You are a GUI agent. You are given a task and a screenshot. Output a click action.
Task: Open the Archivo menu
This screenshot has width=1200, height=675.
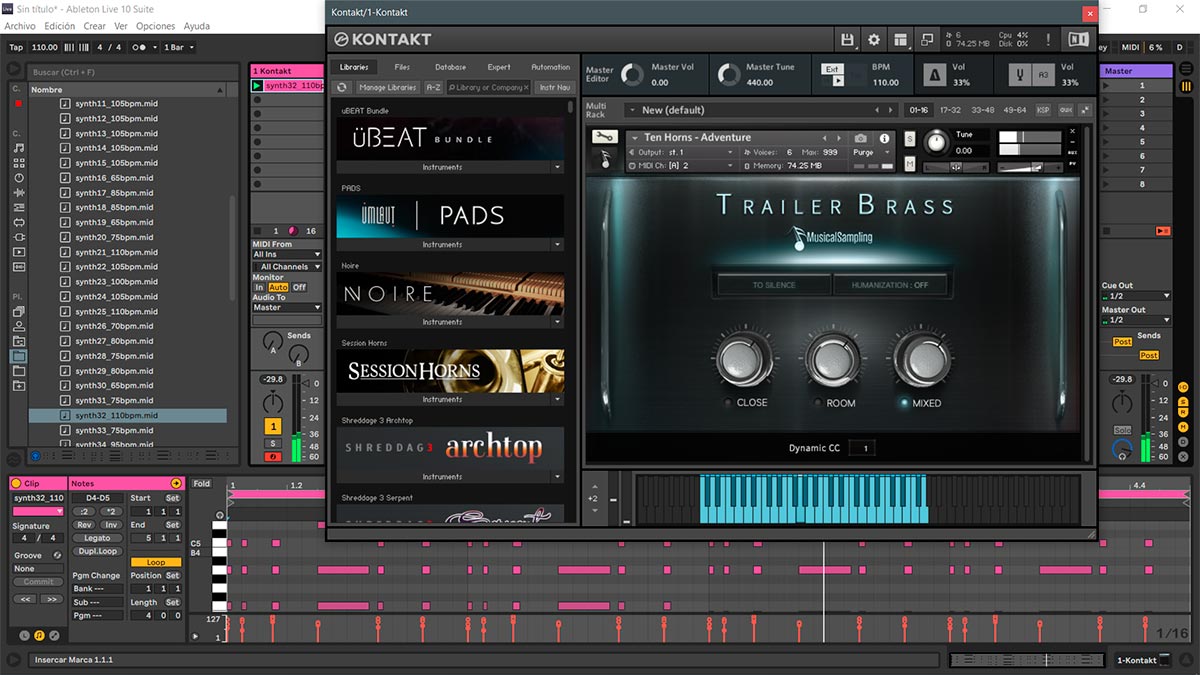coord(20,26)
